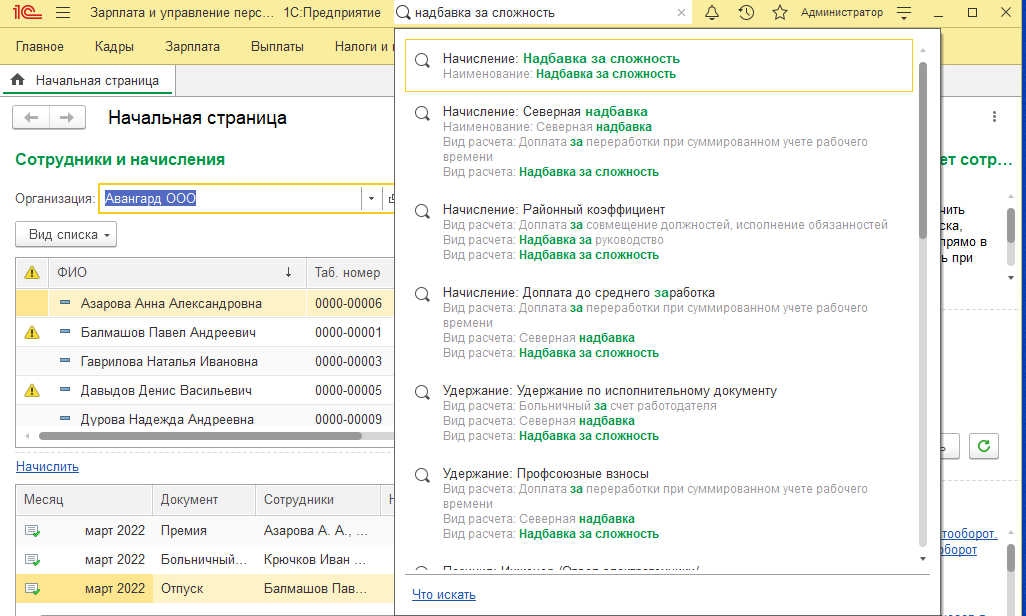Clear the search field with the X
This screenshot has height=616, width=1026.
681,13
